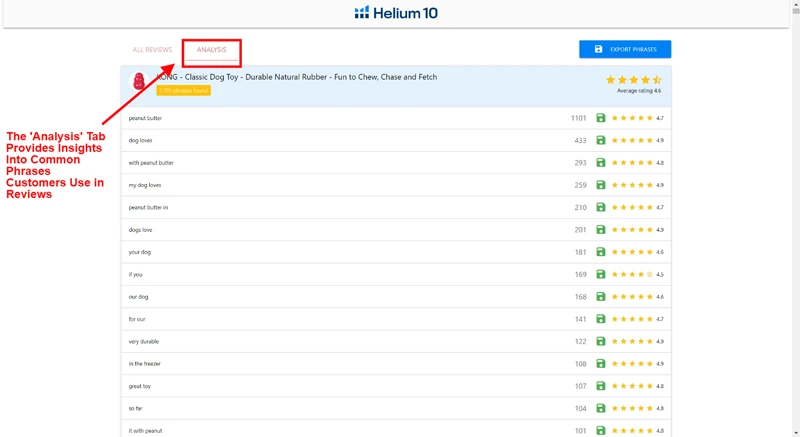This screenshot has width=800, height=437.
Task: Save the 'so far' phrase icon
Action: click(601, 408)
